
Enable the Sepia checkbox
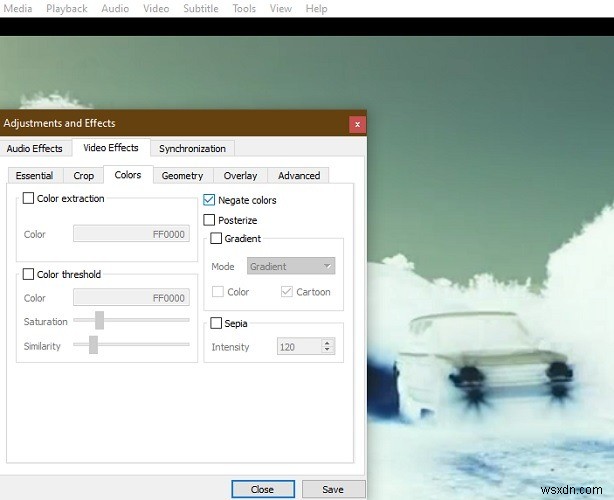[216, 323]
